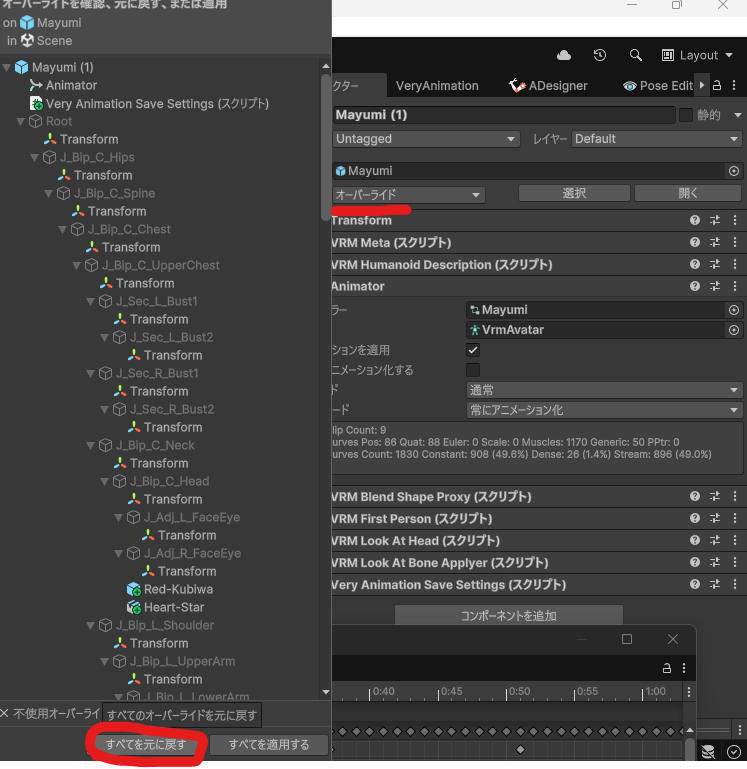Open object picker for the VrmAvatar field

(733, 330)
